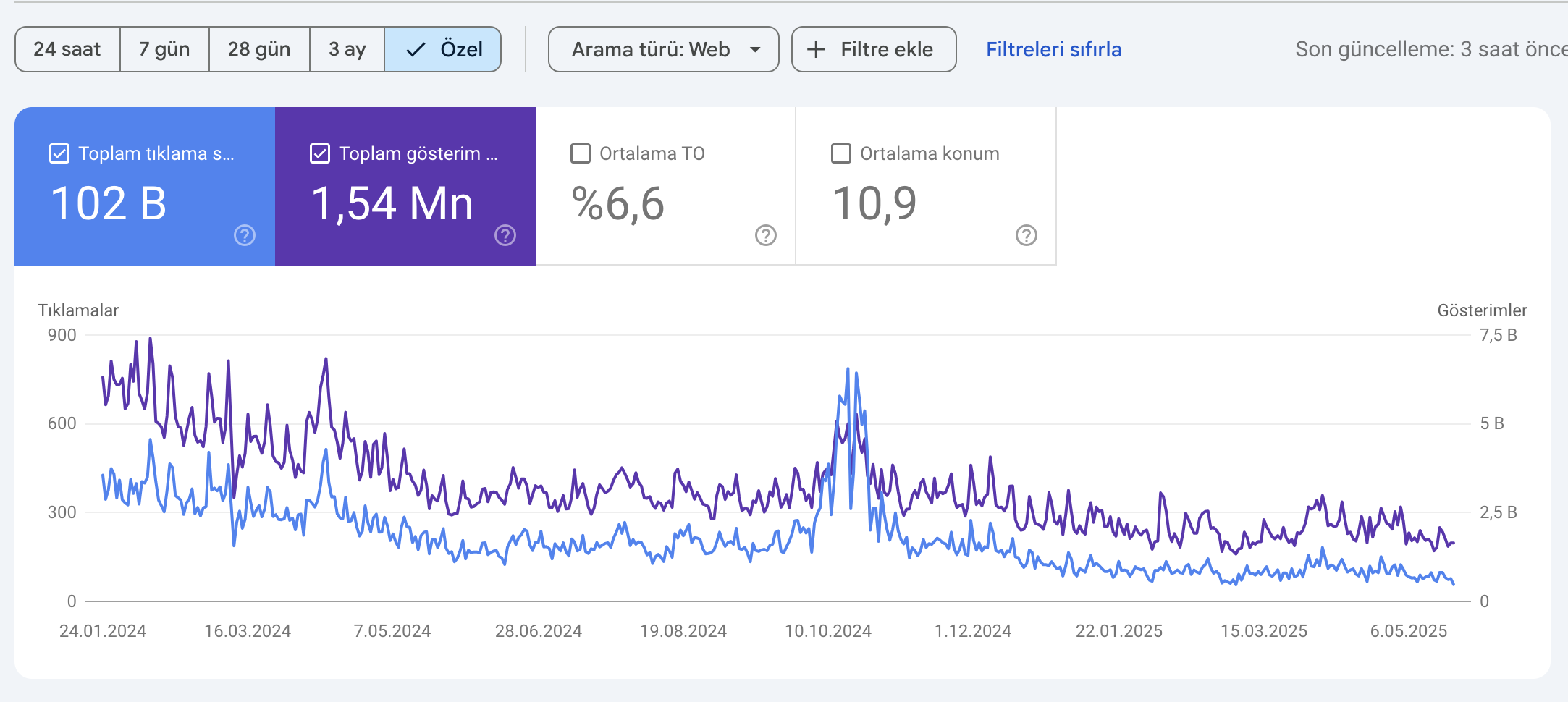Click the 1,54 Mn impressions value
The image size is (1568, 702).
(x=392, y=203)
